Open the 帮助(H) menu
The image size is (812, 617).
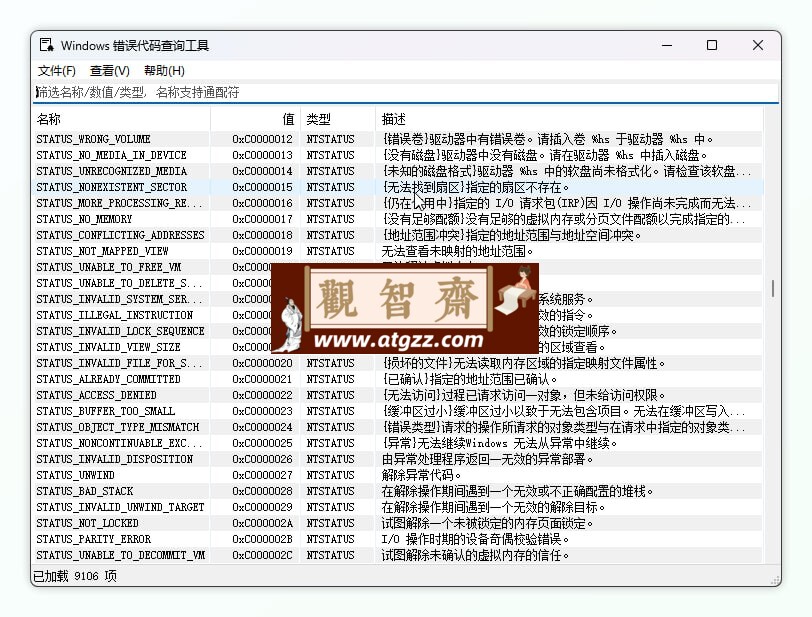(164, 70)
